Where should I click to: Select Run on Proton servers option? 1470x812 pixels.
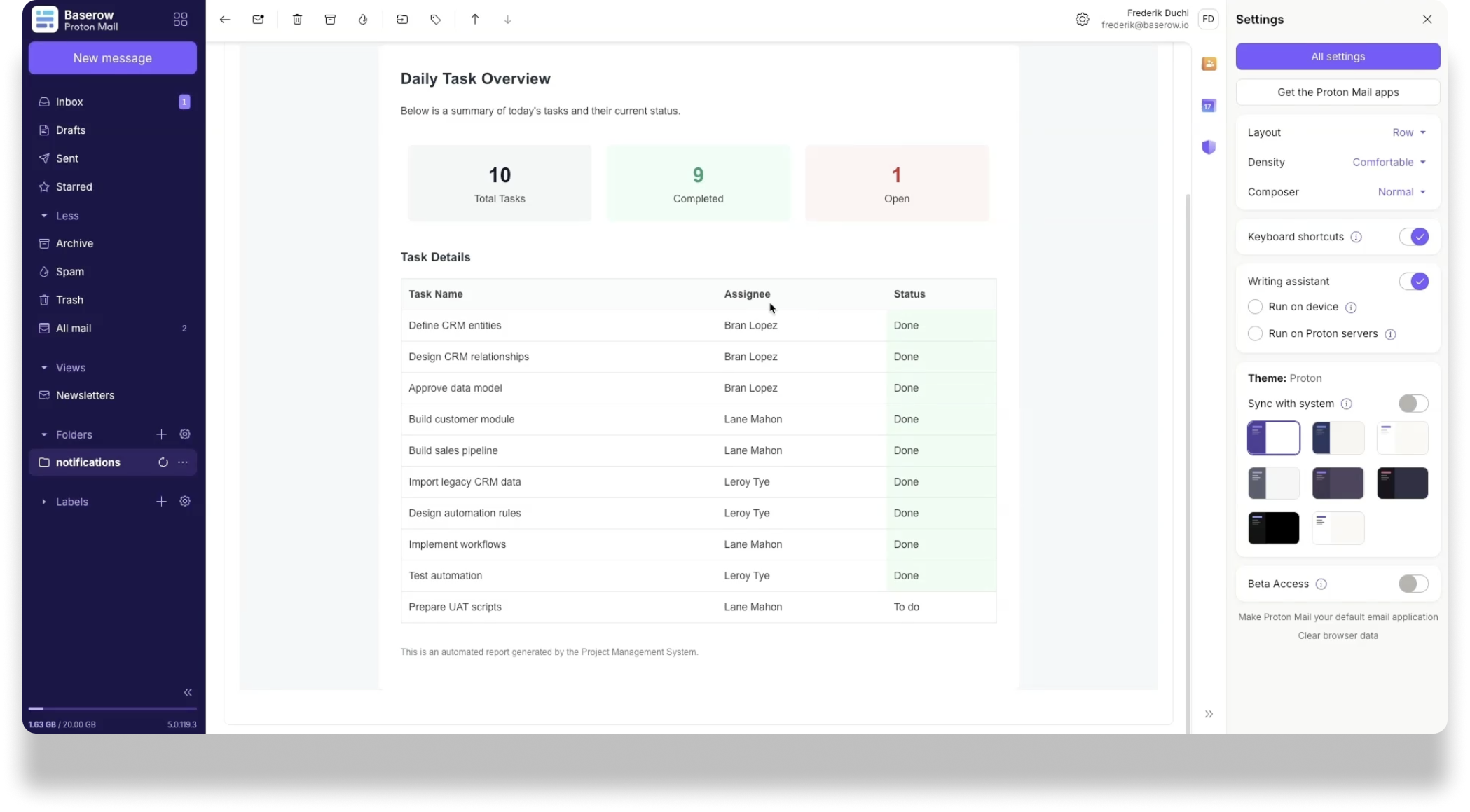click(x=1255, y=333)
